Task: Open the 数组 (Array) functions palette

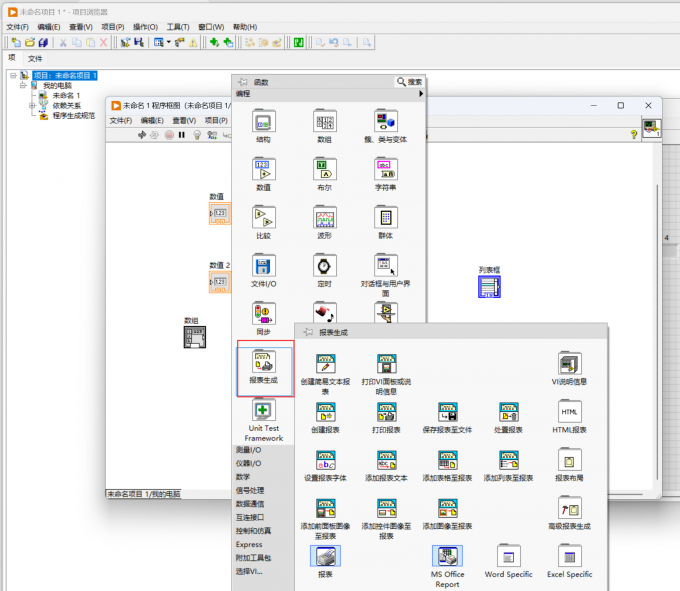Action: (325, 121)
